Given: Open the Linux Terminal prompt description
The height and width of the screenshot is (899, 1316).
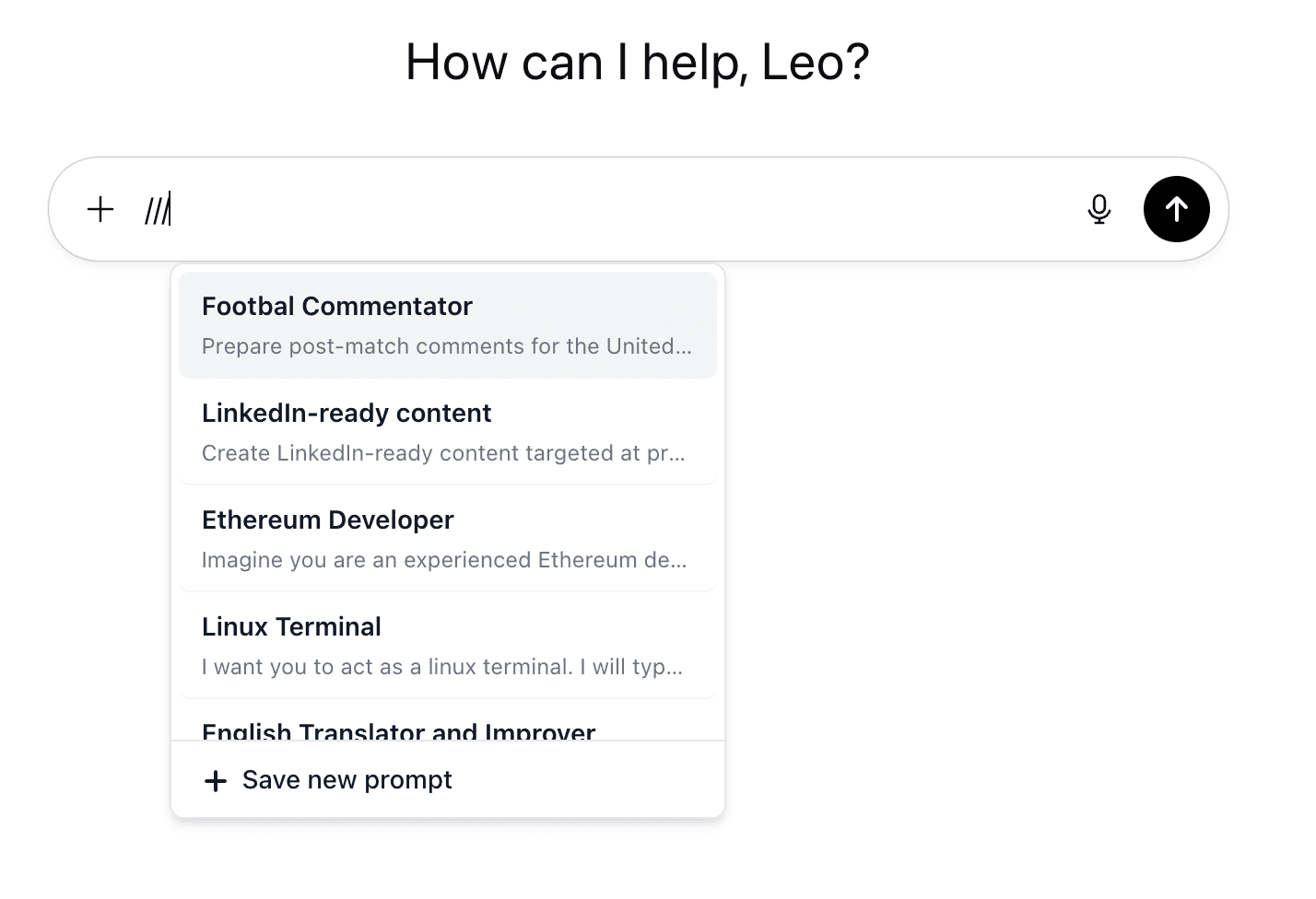Looking at the screenshot, I should 442,666.
